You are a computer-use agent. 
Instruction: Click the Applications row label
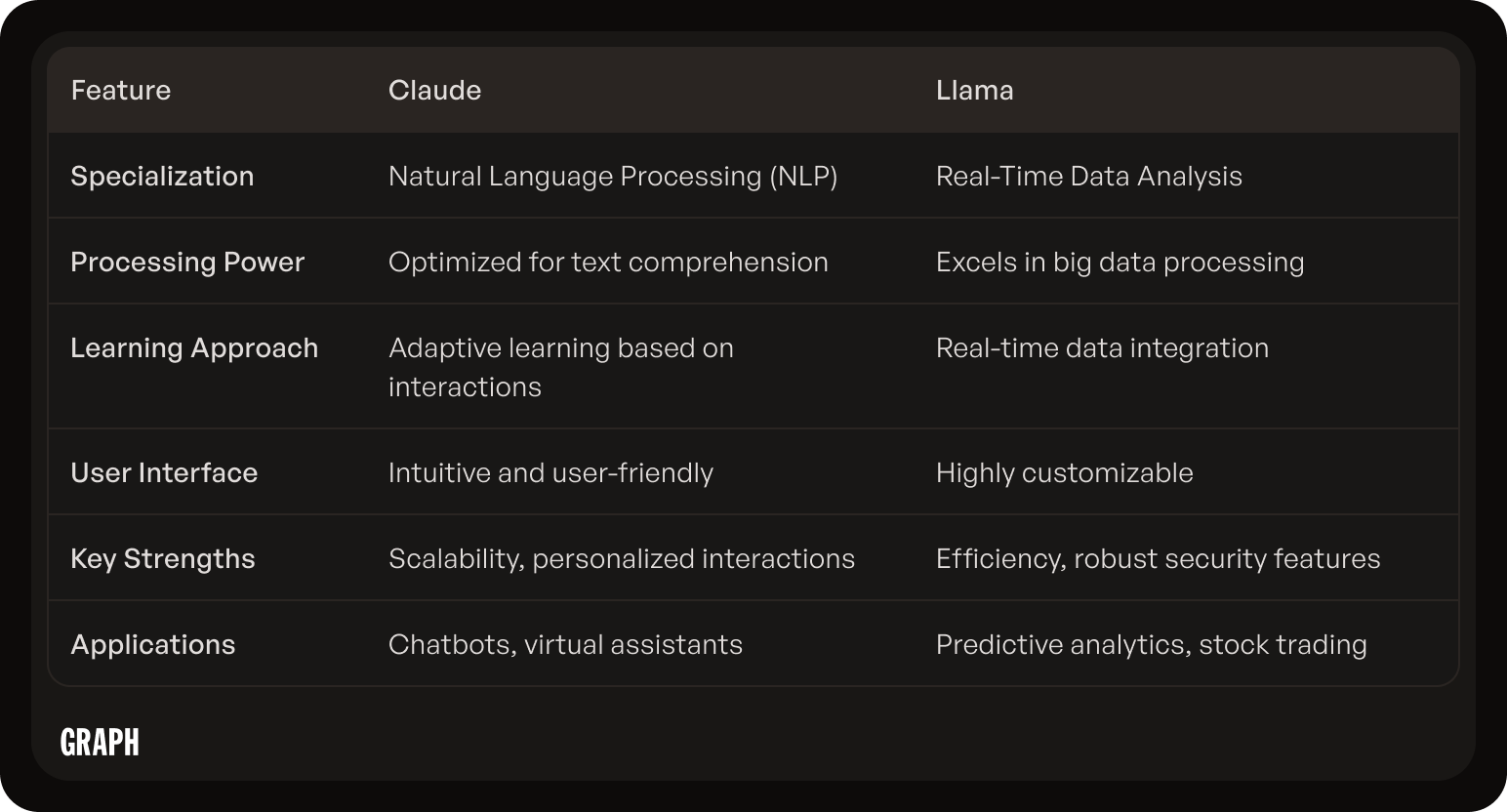(153, 644)
